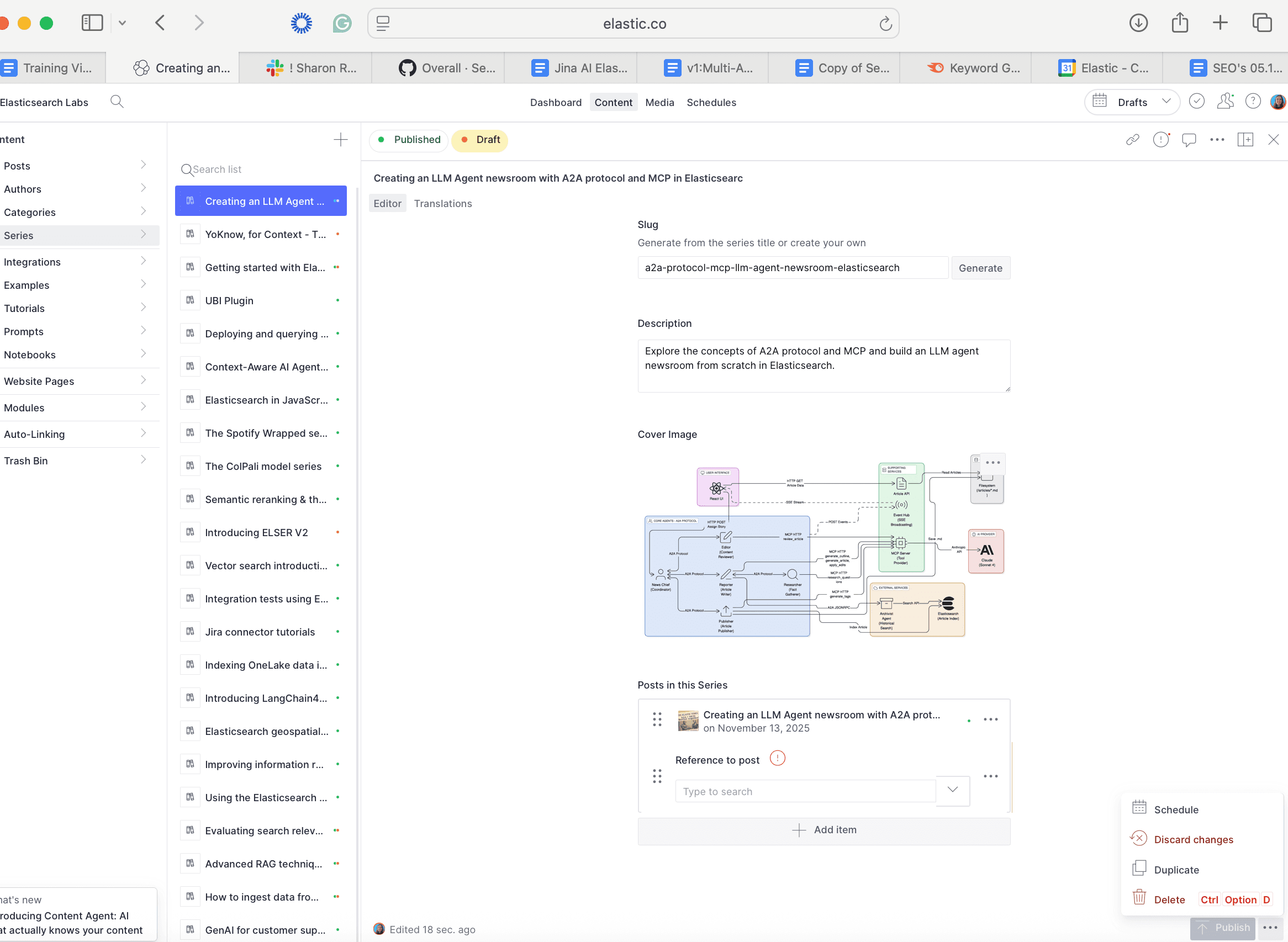Open the comments panel via speech bubble icon
The width and height of the screenshot is (1288, 942).
(x=1189, y=139)
